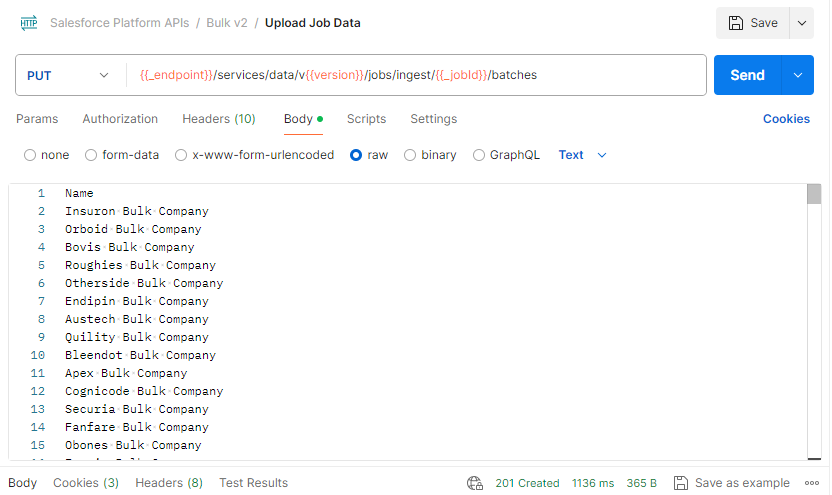Click Bleendot Bulk Company line
Screen dimensions: 832x495
(141, 355)
